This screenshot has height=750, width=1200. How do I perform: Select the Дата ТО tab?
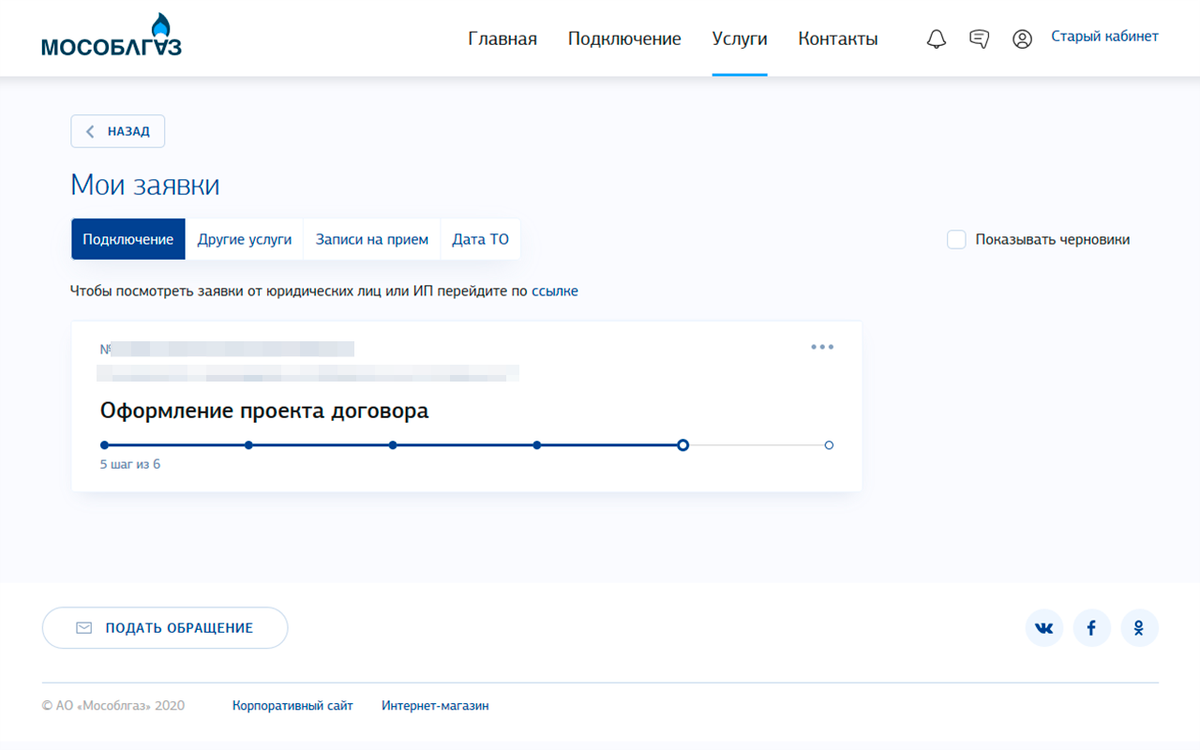pos(480,239)
